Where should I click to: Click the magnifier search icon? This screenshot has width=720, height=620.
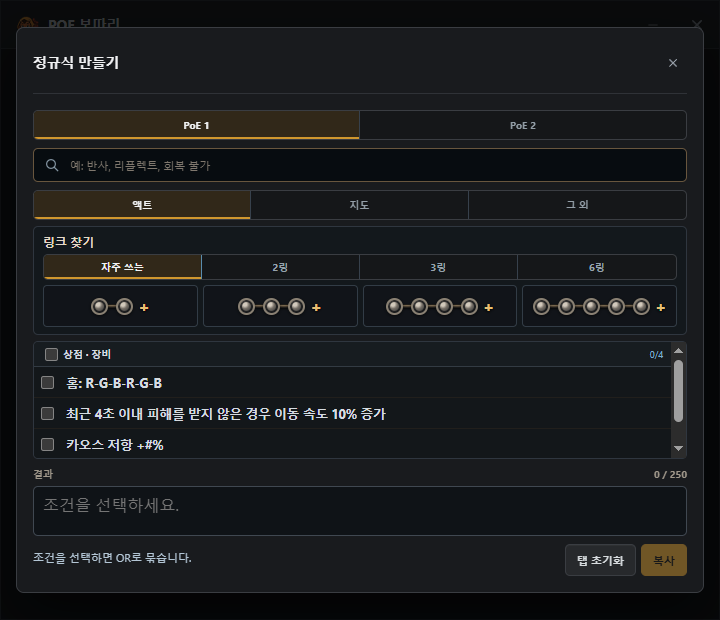(x=52, y=165)
